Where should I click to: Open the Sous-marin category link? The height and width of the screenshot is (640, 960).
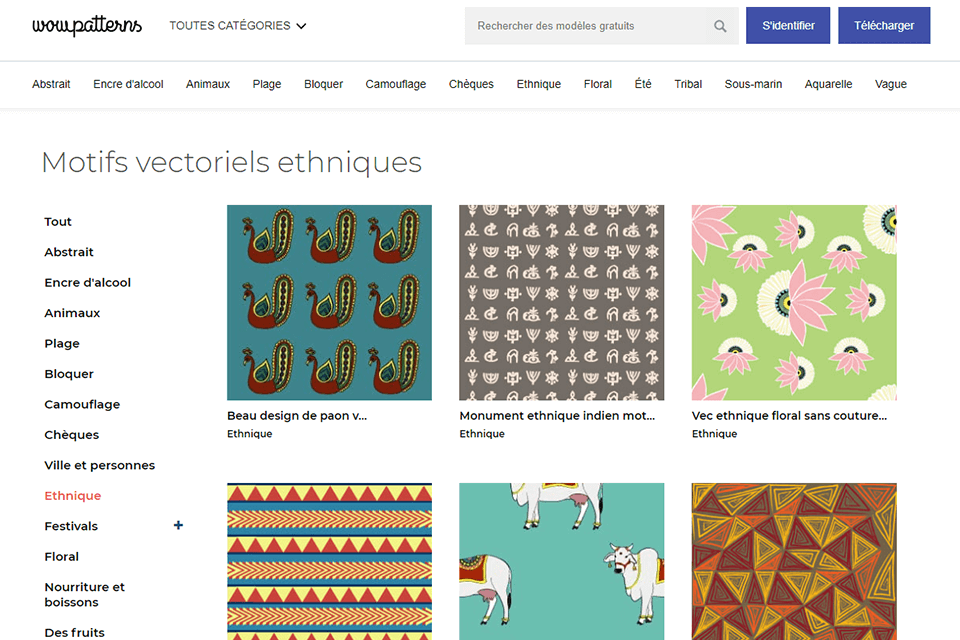(x=753, y=84)
